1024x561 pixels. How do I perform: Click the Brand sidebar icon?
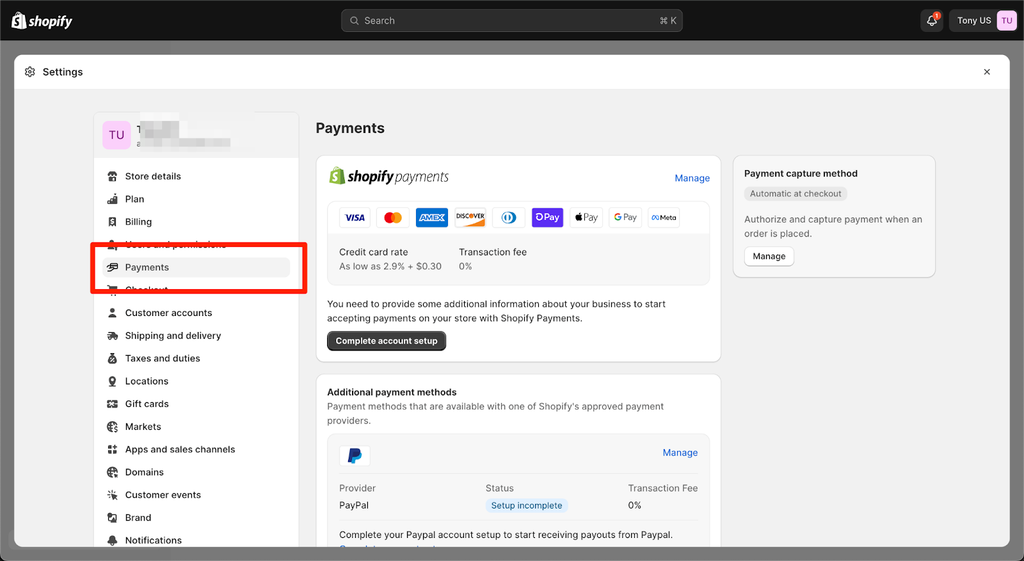pyautogui.click(x=112, y=518)
